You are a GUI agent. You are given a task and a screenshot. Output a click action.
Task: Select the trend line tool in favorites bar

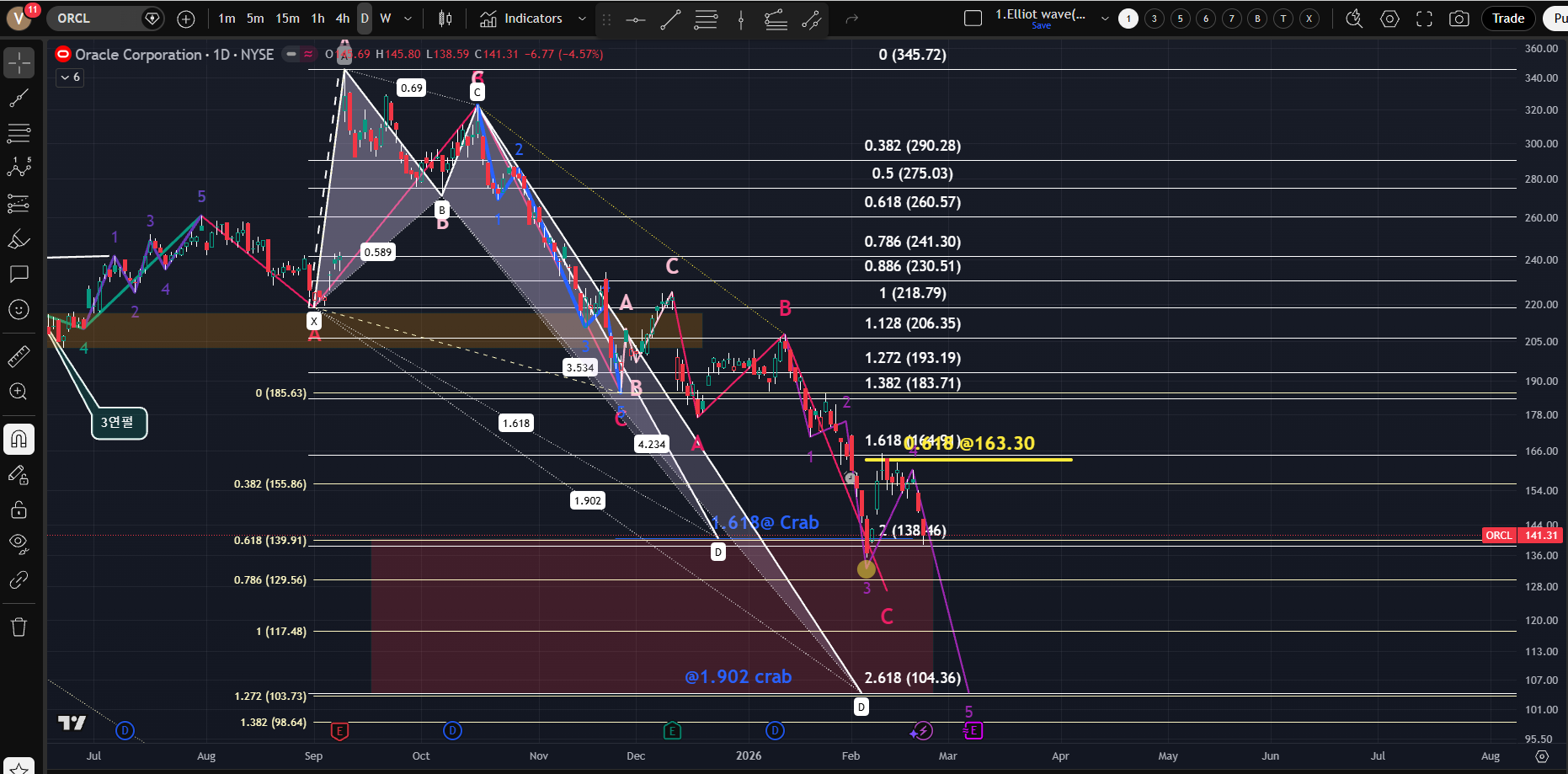click(x=670, y=19)
